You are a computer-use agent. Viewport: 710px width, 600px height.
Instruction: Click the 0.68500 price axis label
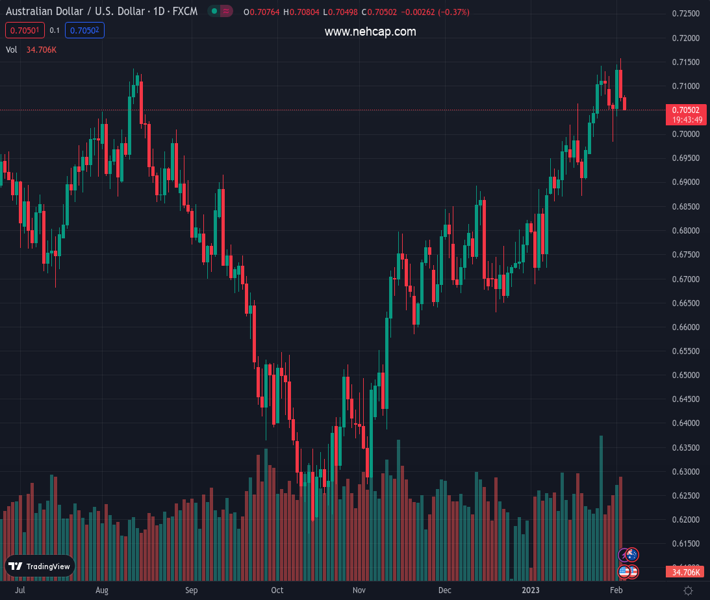tap(686, 206)
